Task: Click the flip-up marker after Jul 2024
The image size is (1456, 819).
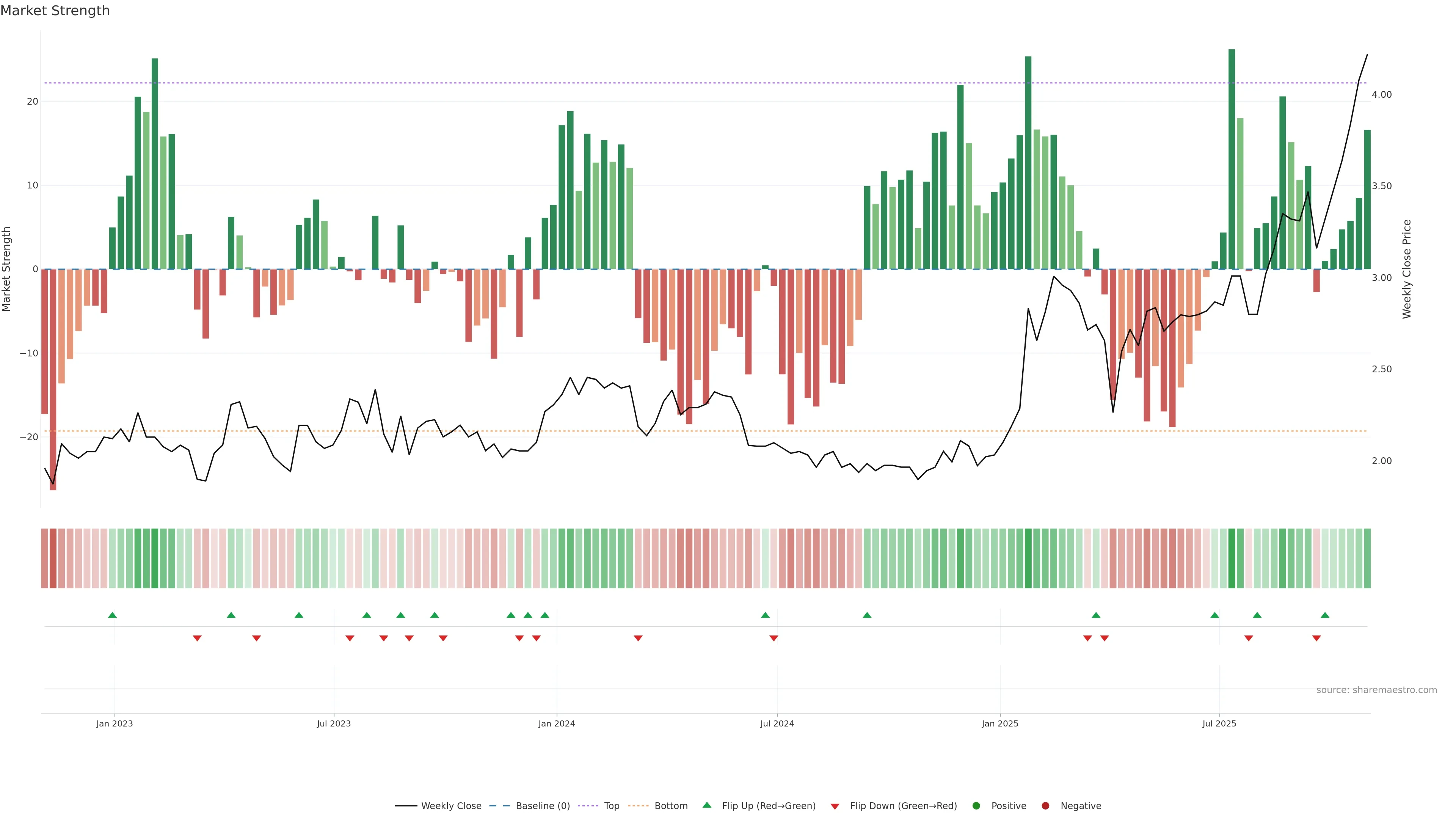Action: tap(867, 615)
